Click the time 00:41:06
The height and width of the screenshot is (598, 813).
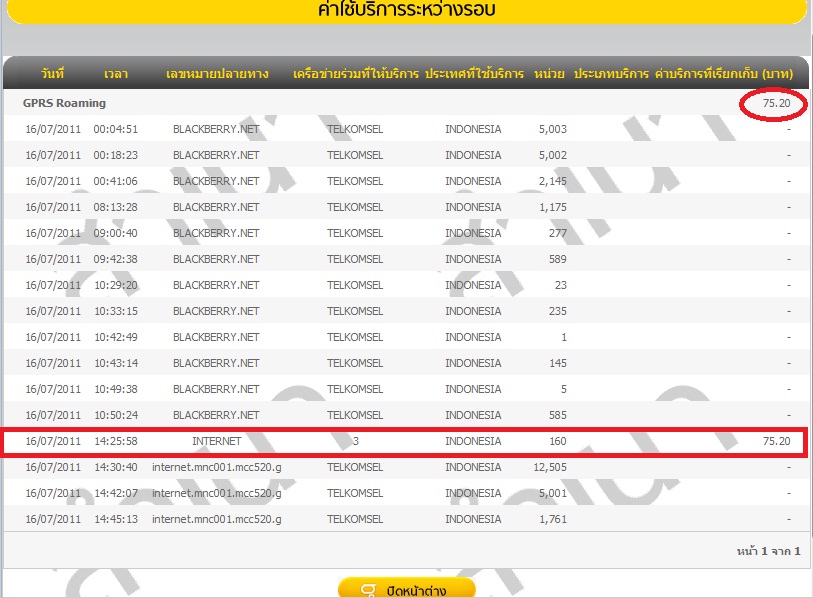tap(116, 181)
